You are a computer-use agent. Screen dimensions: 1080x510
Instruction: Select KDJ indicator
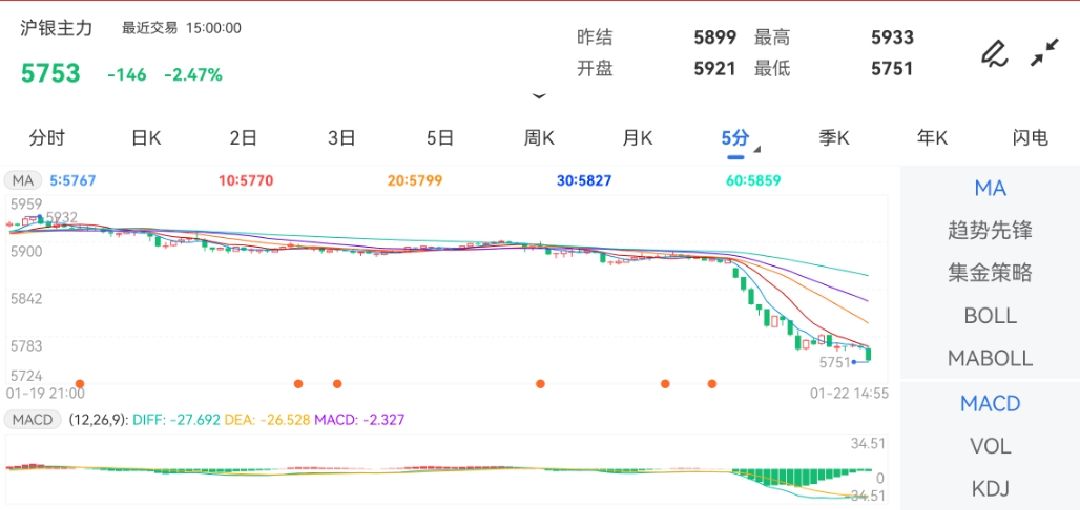(x=990, y=489)
